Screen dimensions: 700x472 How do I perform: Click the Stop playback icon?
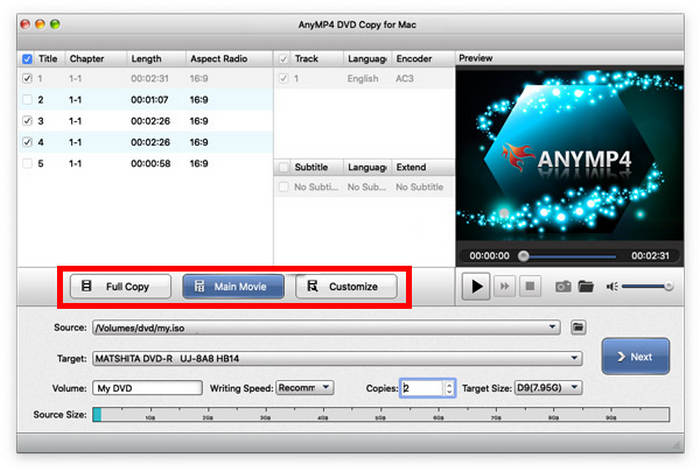[530, 286]
